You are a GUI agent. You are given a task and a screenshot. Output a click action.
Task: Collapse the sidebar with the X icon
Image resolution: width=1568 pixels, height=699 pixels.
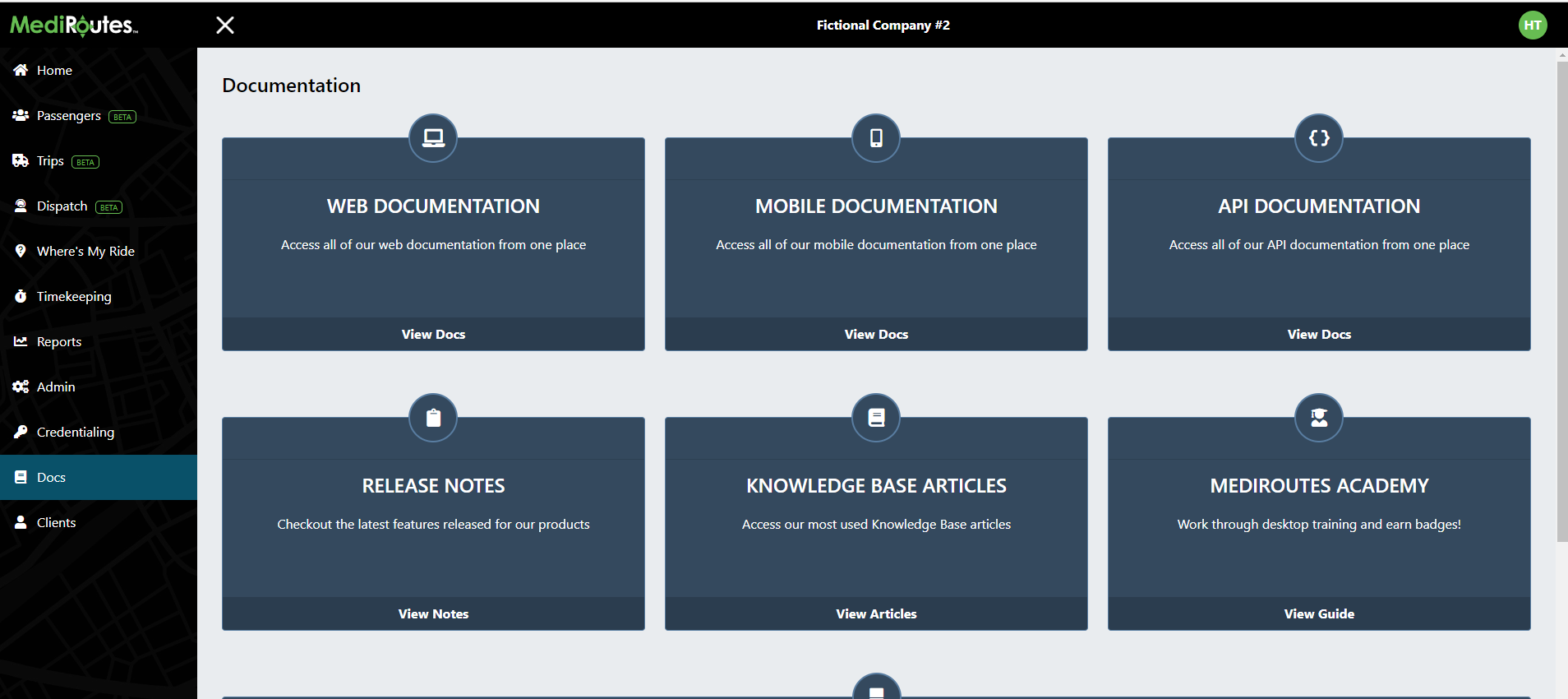[225, 25]
